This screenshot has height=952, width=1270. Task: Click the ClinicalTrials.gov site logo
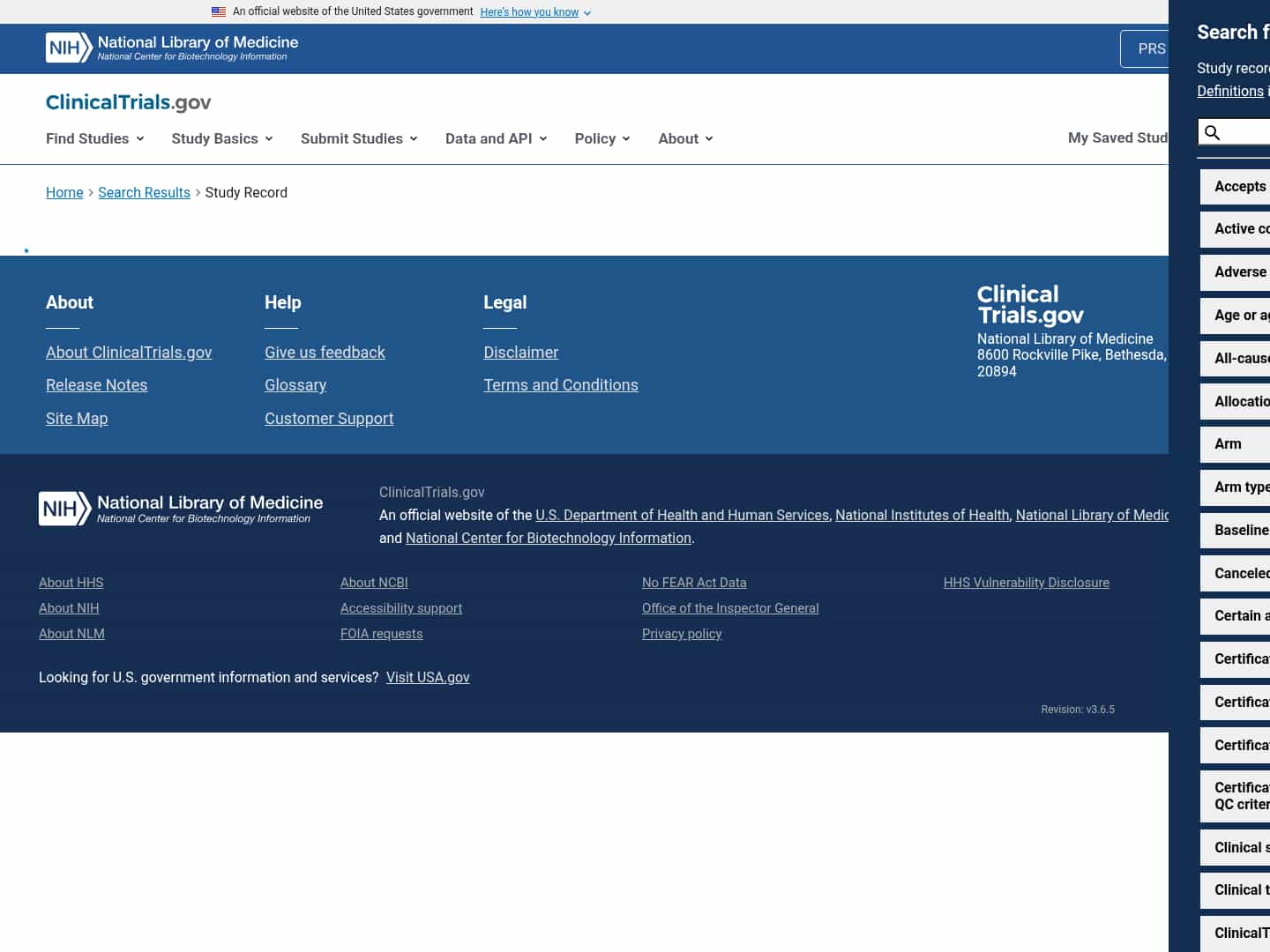pos(129,102)
